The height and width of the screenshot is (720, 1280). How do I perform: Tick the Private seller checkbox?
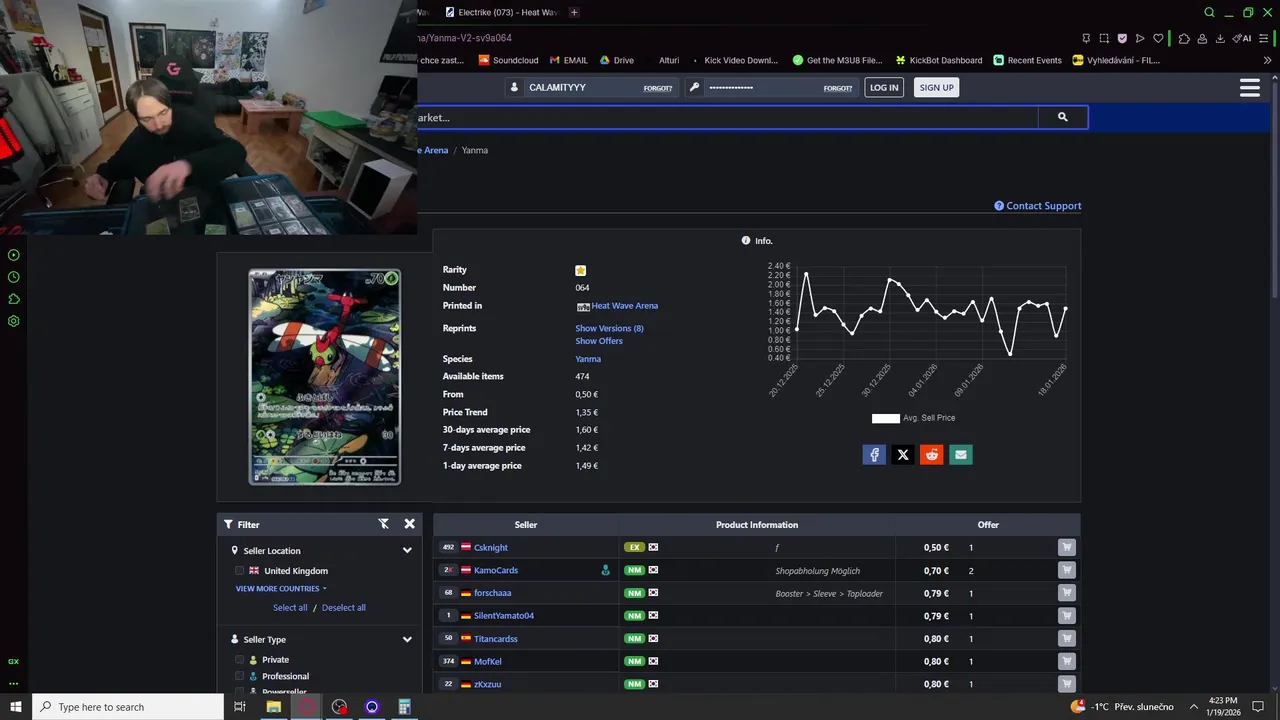pos(240,660)
